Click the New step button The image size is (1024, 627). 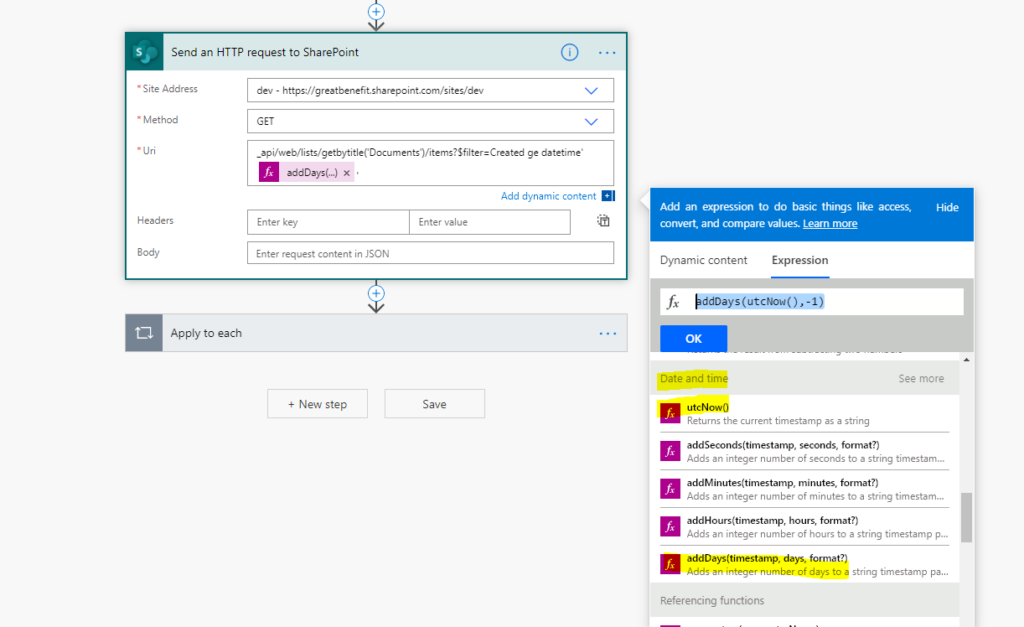(317, 404)
